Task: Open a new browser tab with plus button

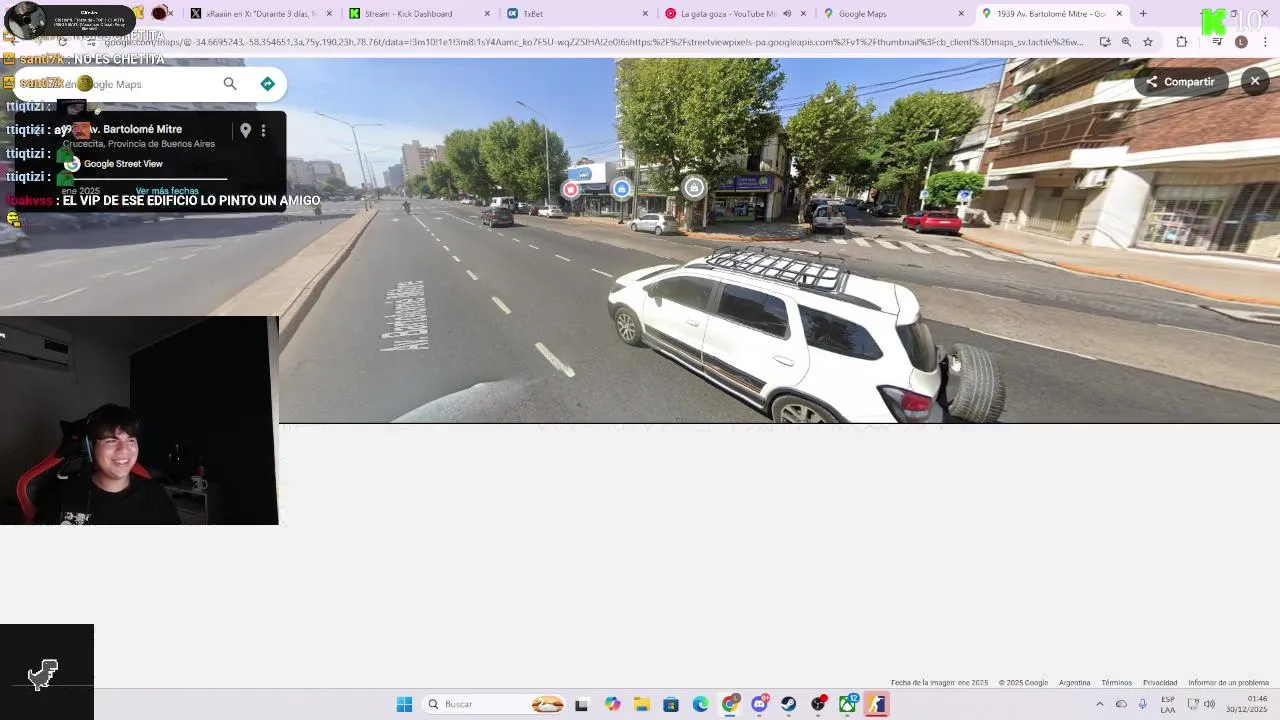Action: coord(1143,14)
